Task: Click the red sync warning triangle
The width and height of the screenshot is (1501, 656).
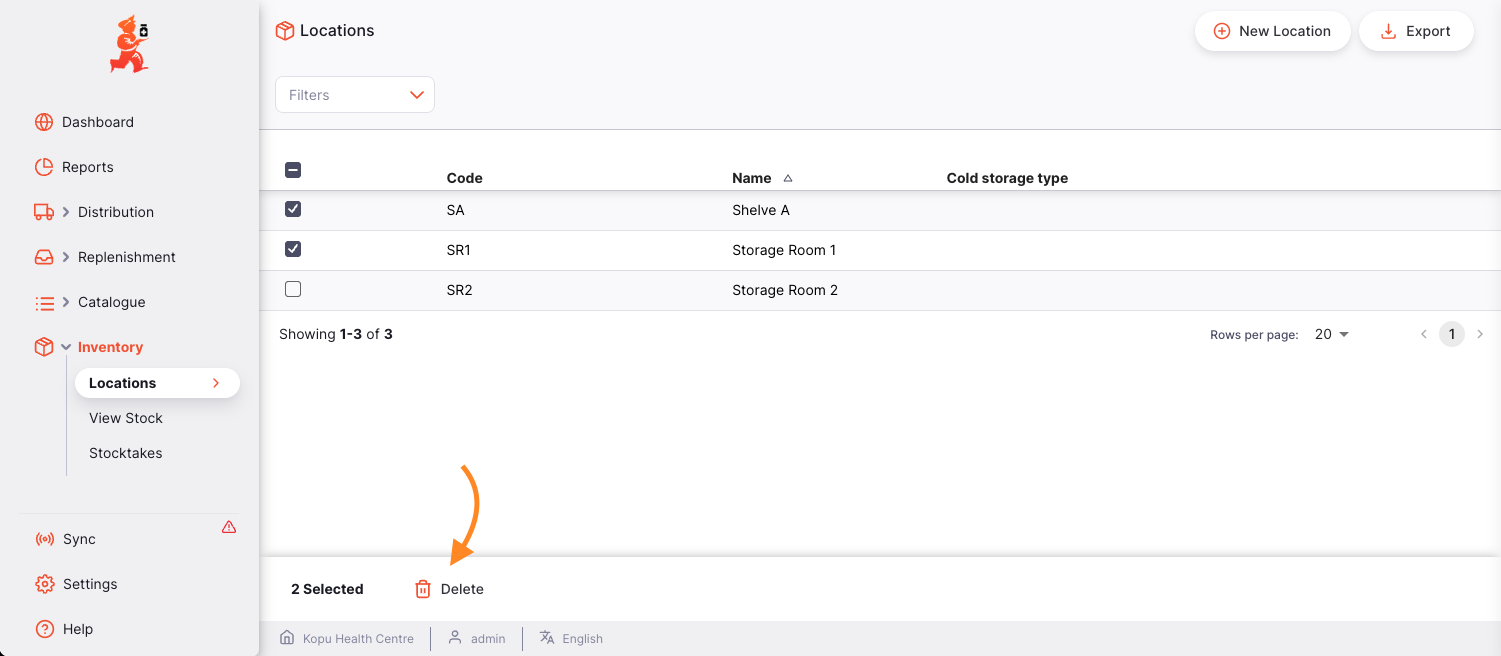Action: point(229,527)
